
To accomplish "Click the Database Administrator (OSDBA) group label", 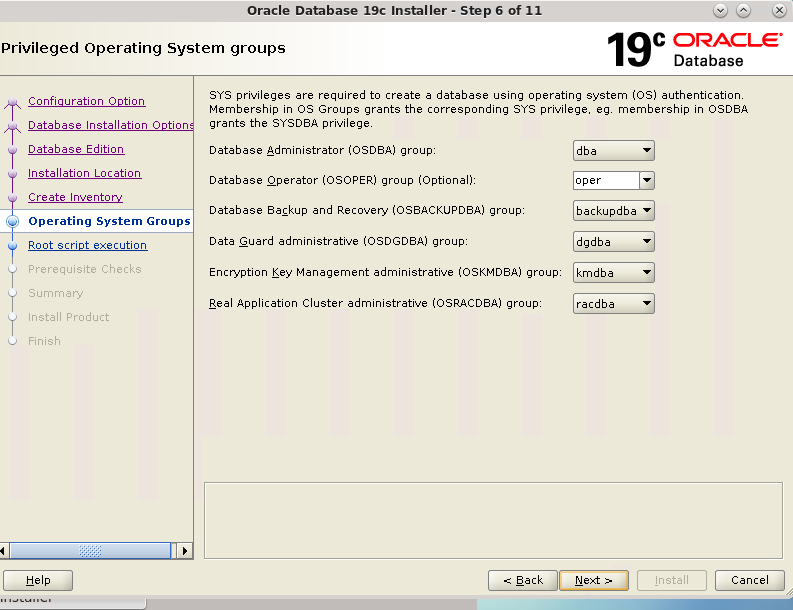I will pos(322,150).
